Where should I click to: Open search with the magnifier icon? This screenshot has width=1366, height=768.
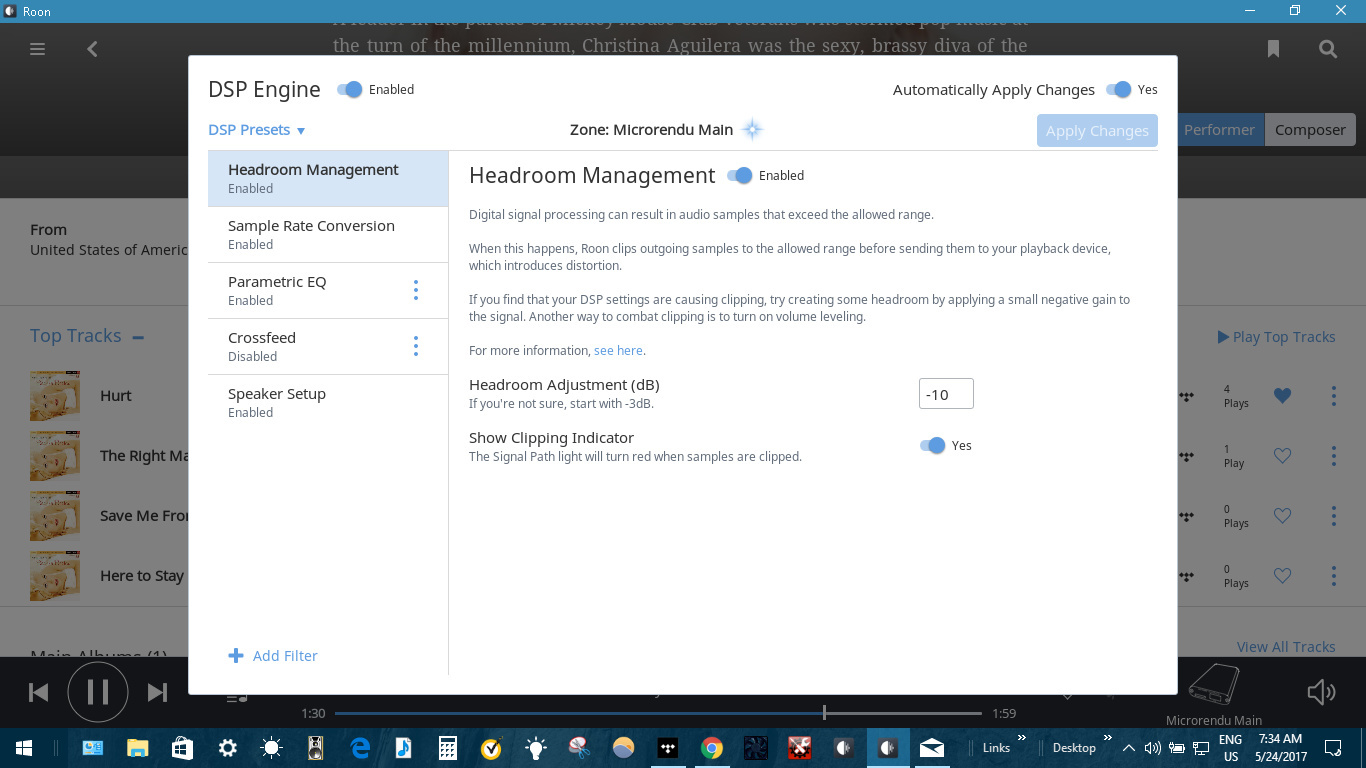pos(1328,48)
